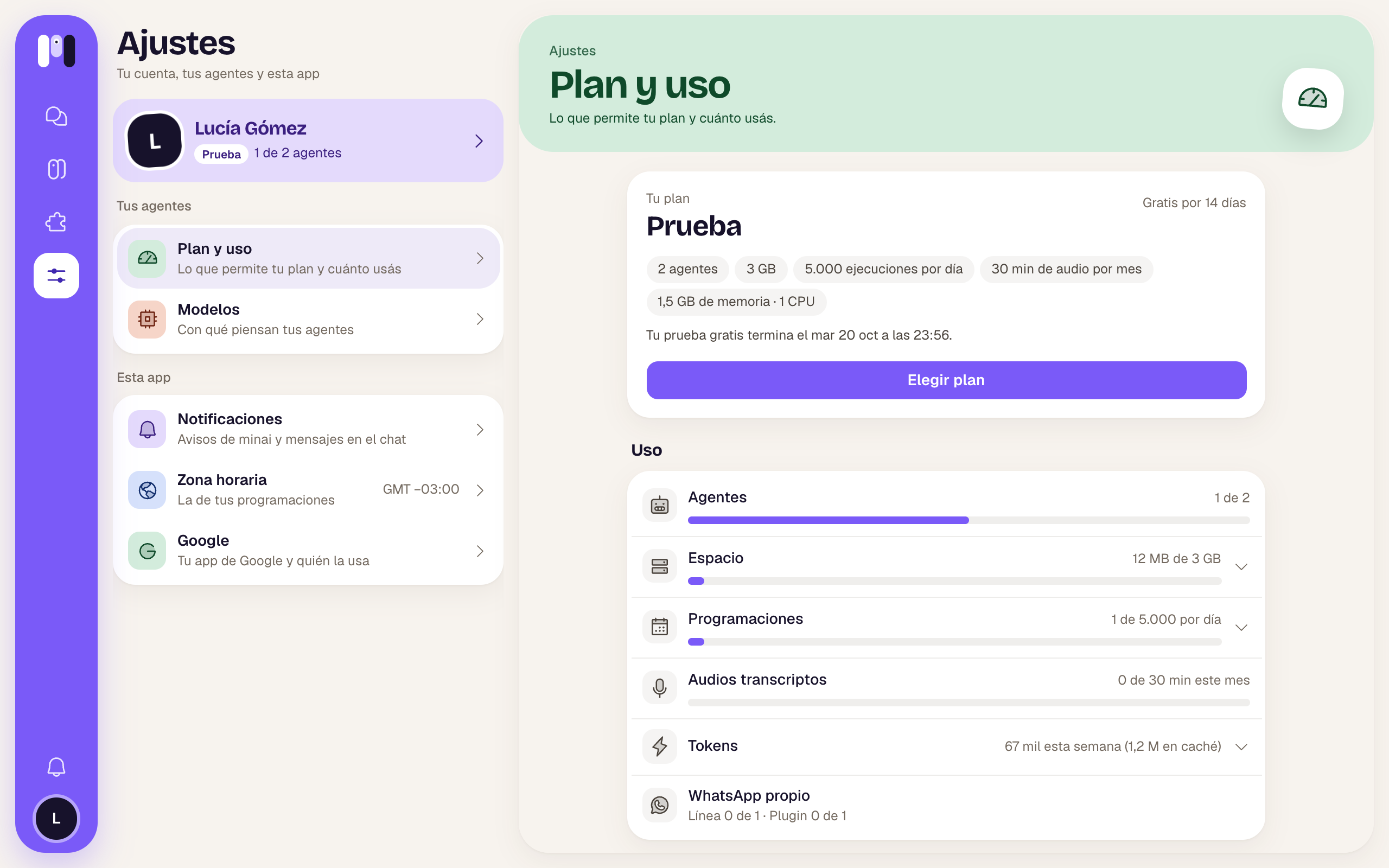Expand the Espacio usage details
The image size is (1389, 868).
click(x=1241, y=566)
